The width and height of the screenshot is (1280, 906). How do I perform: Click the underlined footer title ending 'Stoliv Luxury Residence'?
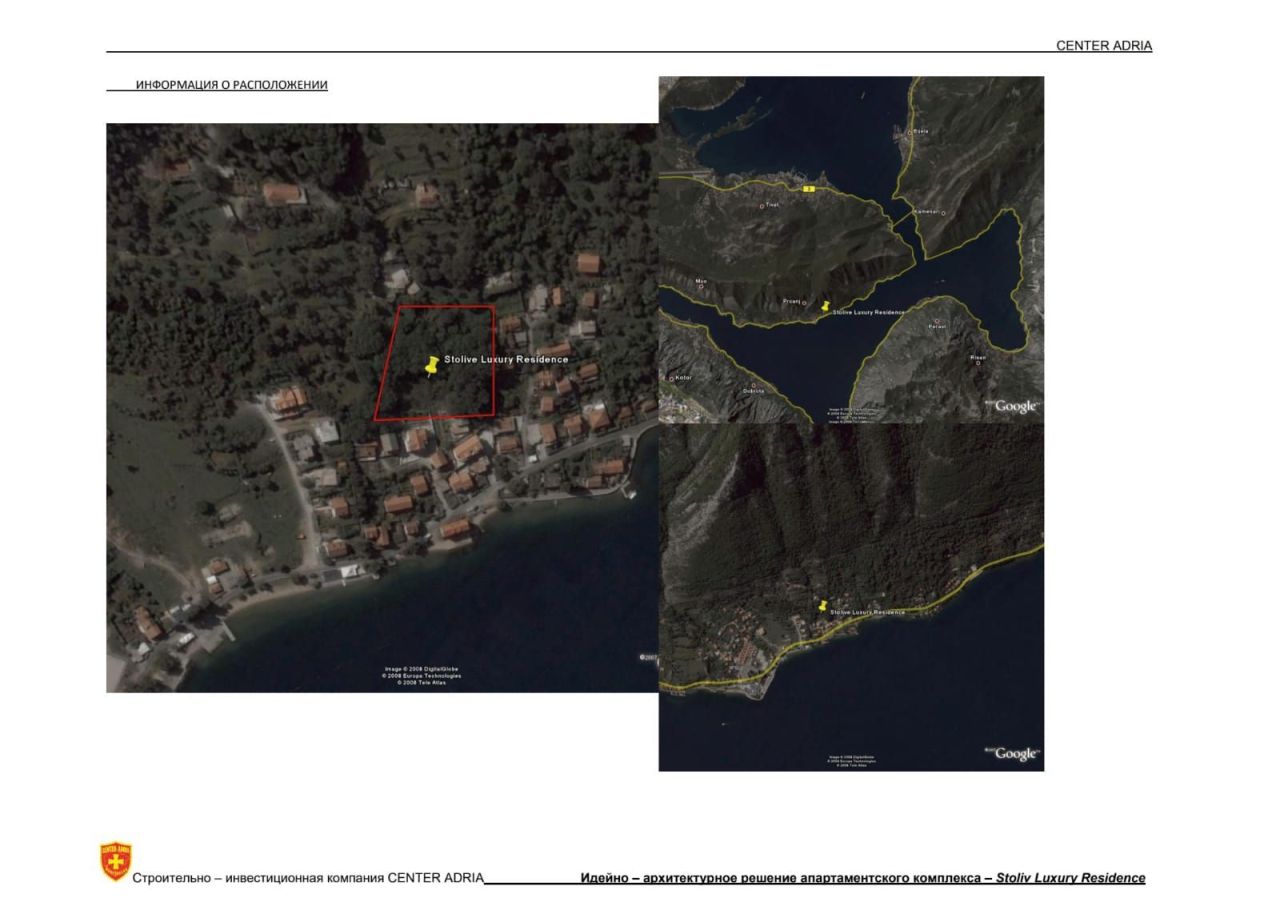point(863,878)
